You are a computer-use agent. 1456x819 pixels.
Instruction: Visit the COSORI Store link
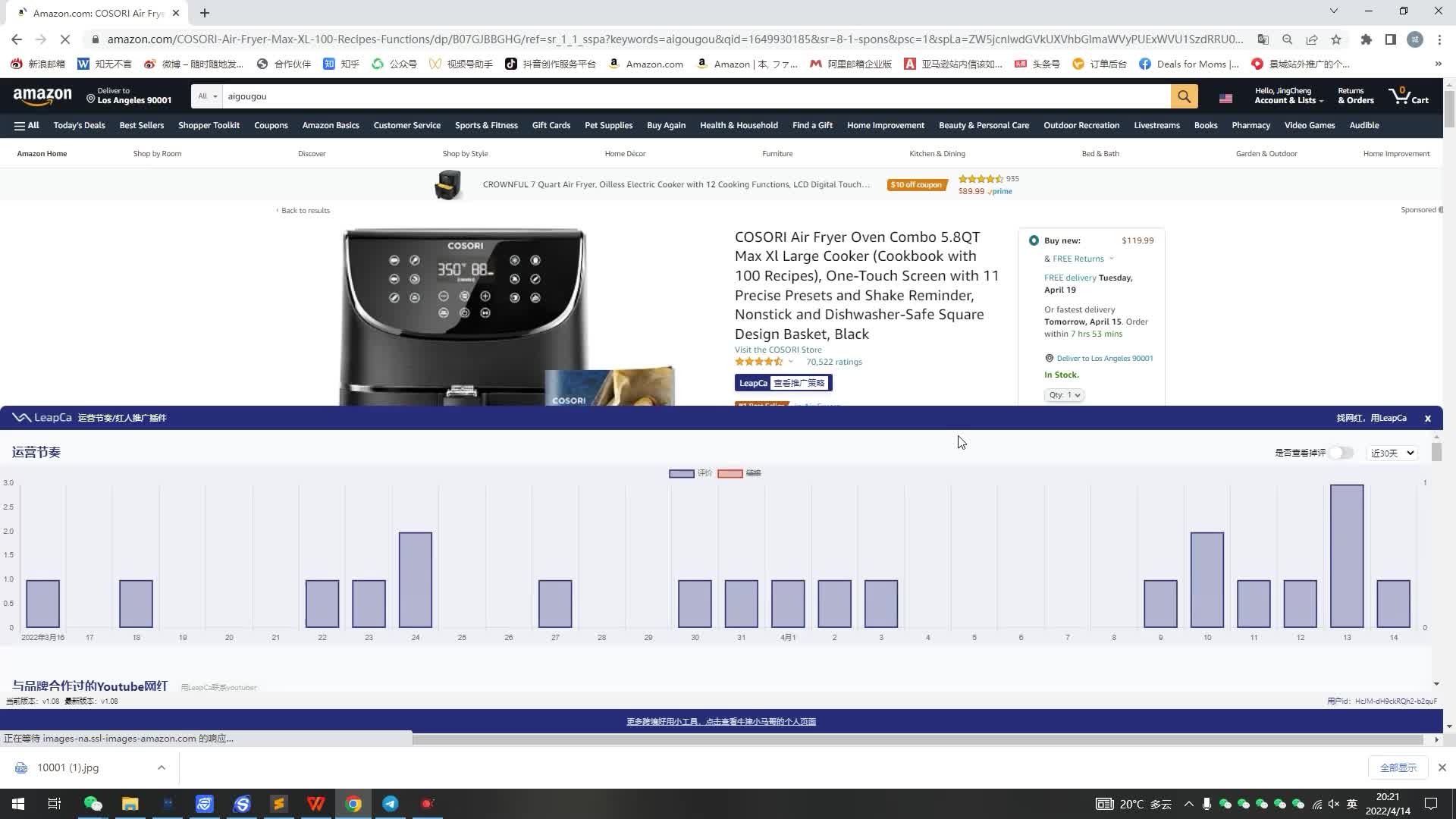[x=777, y=350]
